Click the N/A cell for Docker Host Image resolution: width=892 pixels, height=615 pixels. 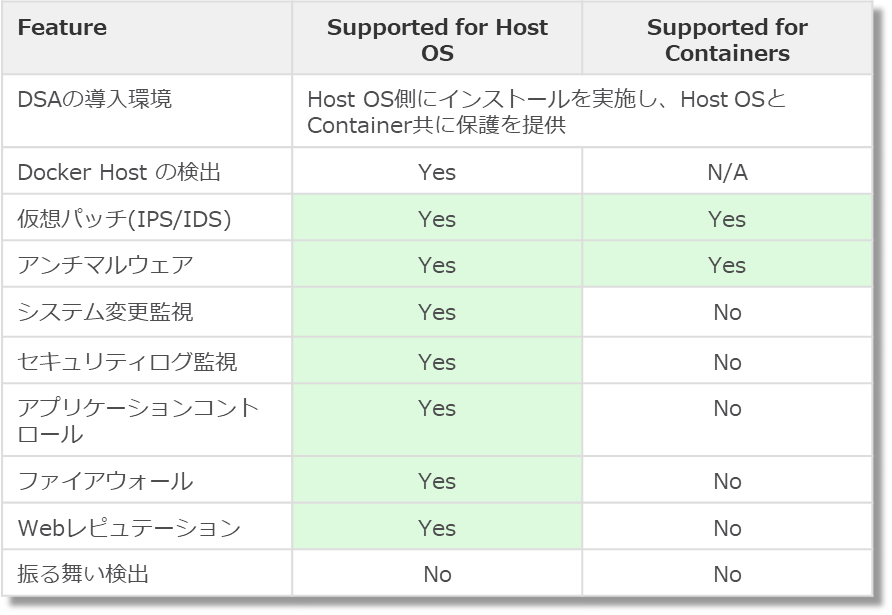727,172
